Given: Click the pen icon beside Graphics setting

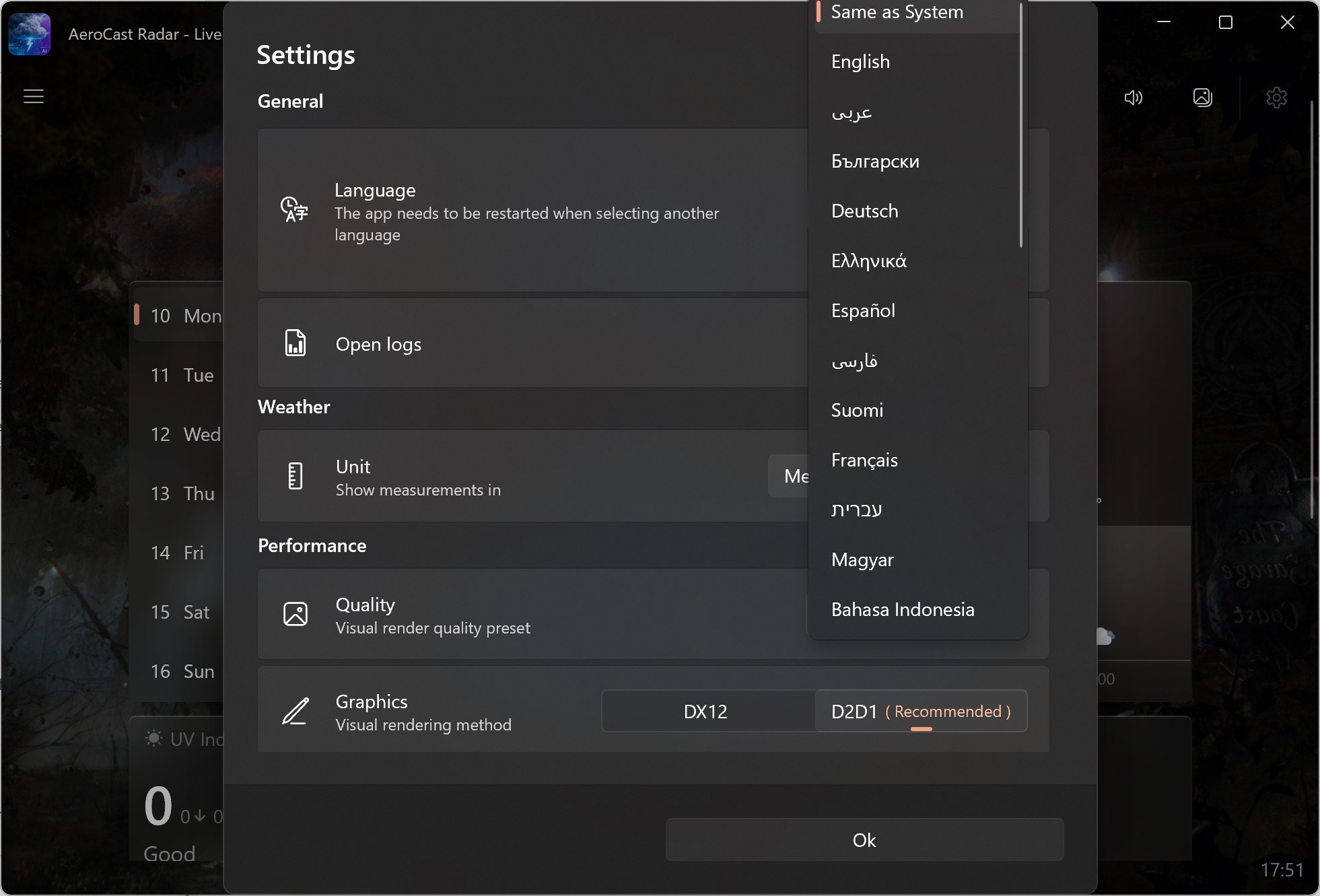Looking at the screenshot, I should pyautogui.click(x=294, y=711).
